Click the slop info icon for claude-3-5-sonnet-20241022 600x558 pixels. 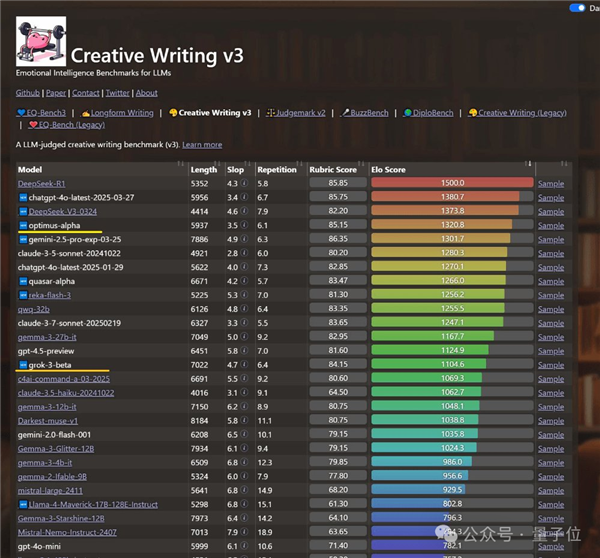click(243, 254)
